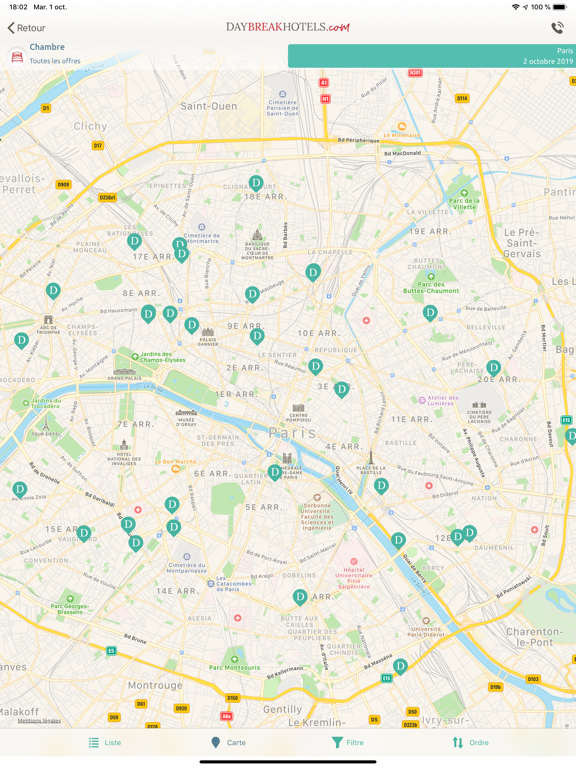The image size is (576, 768).
Task: Switch to the Carte tab
Action: coord(228,743)
